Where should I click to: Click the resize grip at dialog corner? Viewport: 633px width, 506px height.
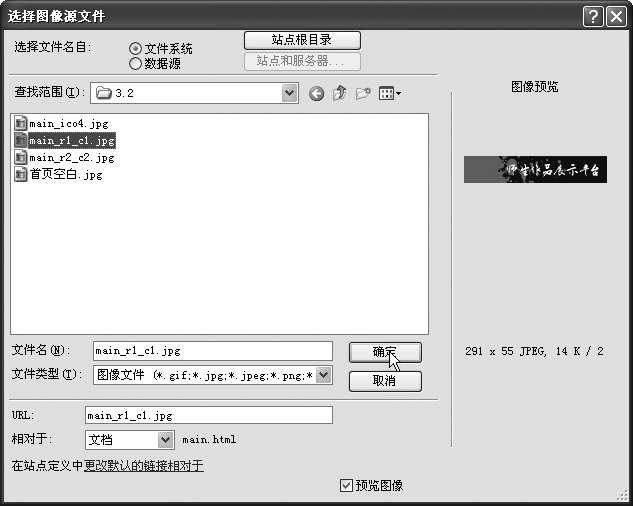[623, 495]
